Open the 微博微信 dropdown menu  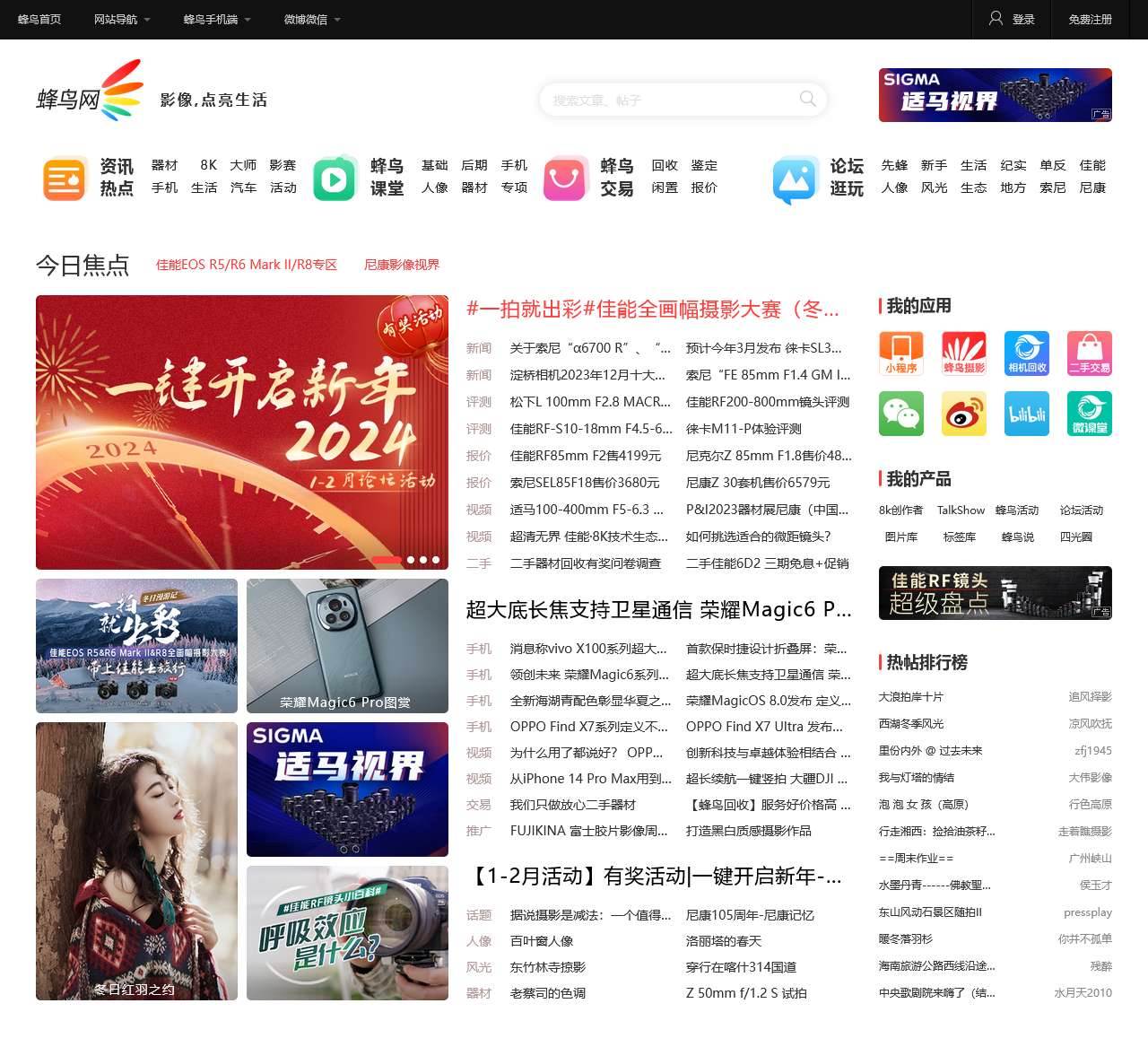(x=312, y=20)
